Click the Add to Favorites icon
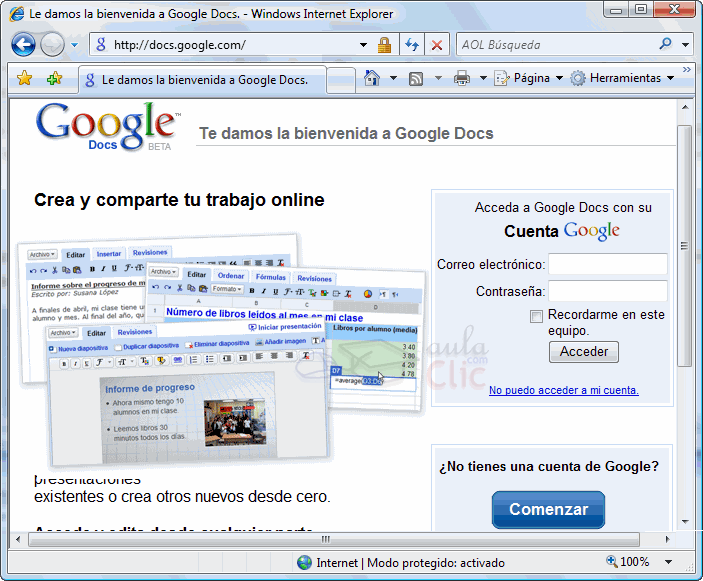The image size is (703, 581). tap(54, 78)
